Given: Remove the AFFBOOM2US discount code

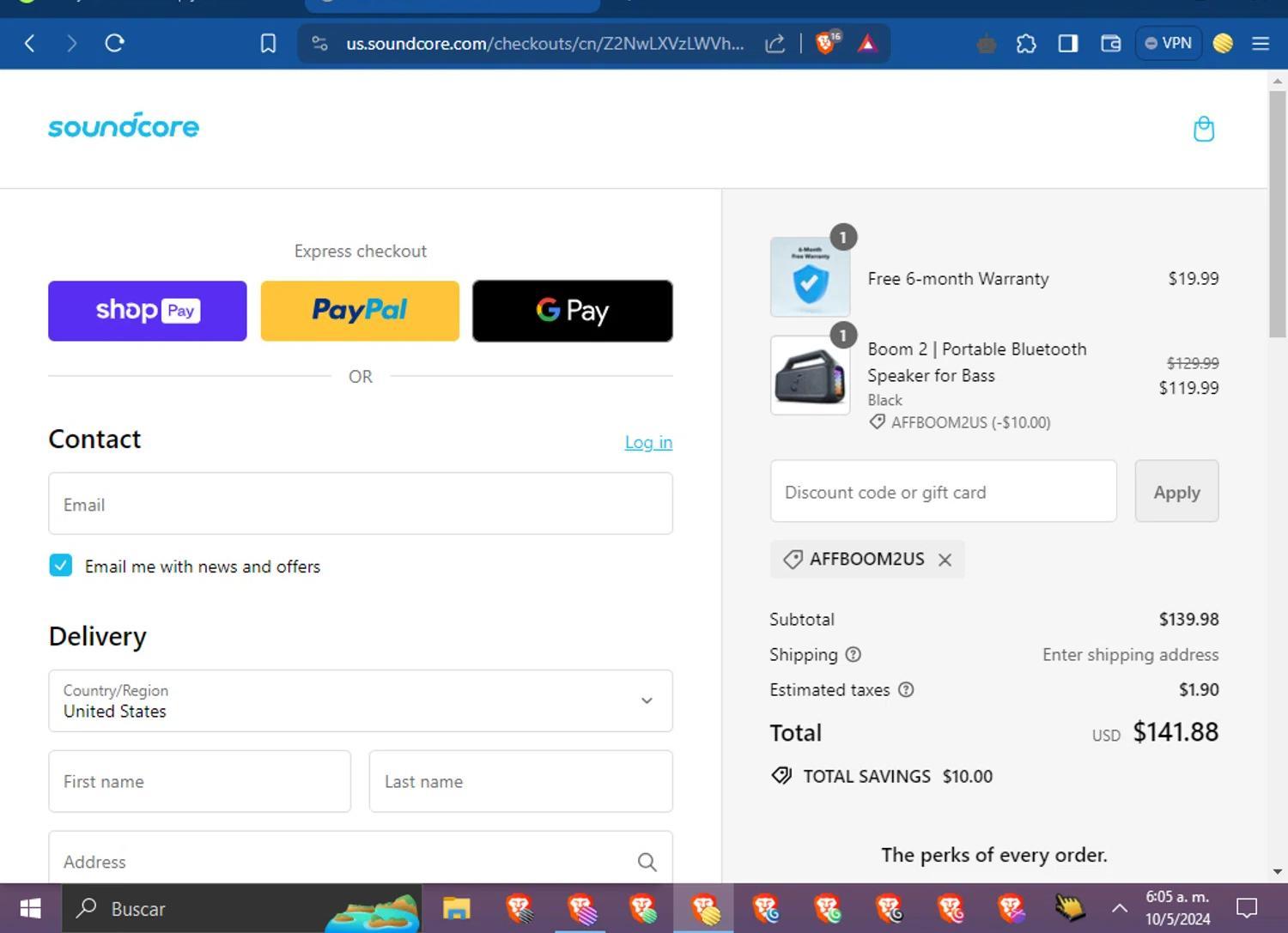Looking at the screenshot, I should coord(945,560).
